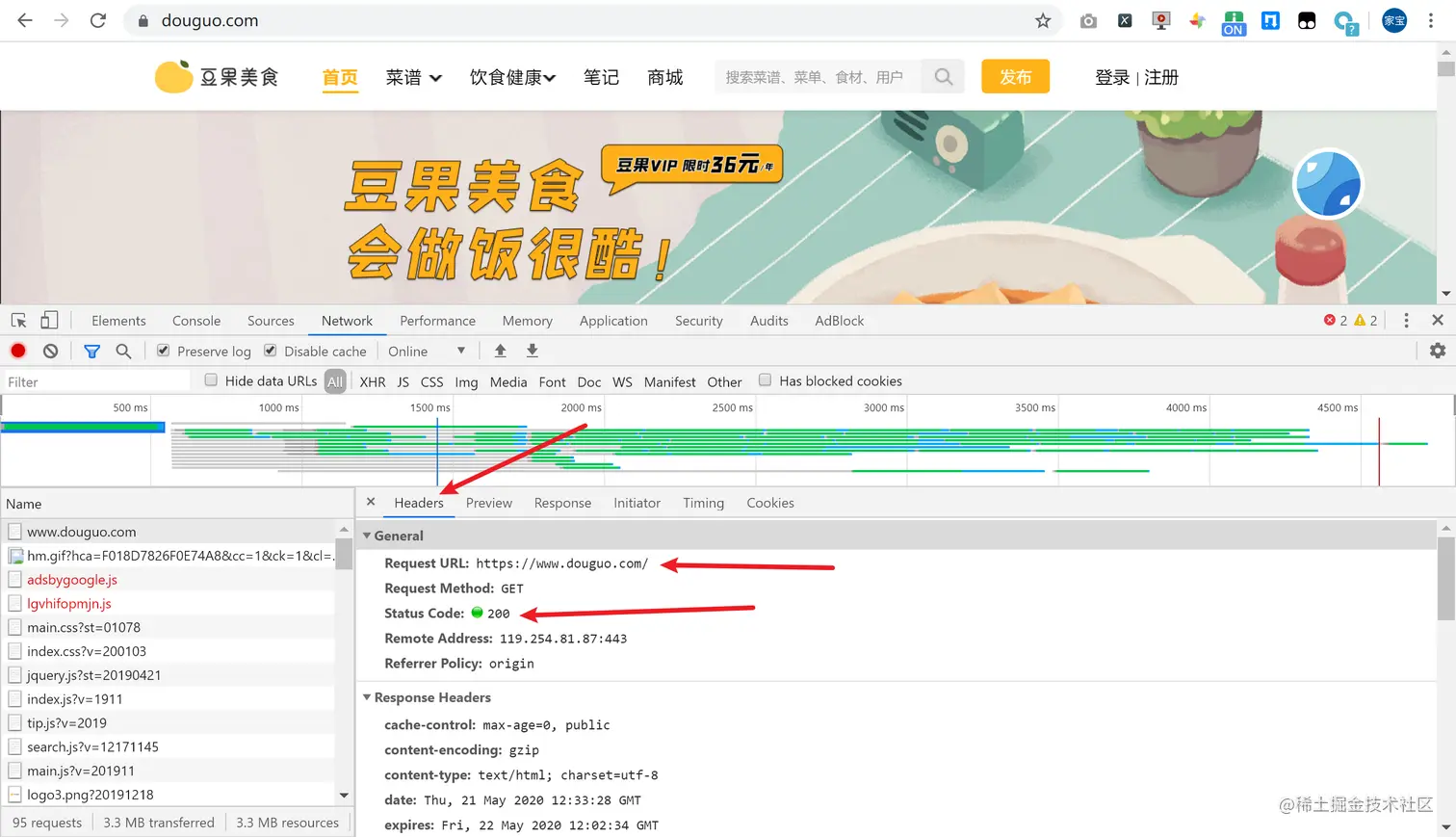Open the Sources tab
Image resolution: width=1456 pixels, height=837 pixels.
271,321
